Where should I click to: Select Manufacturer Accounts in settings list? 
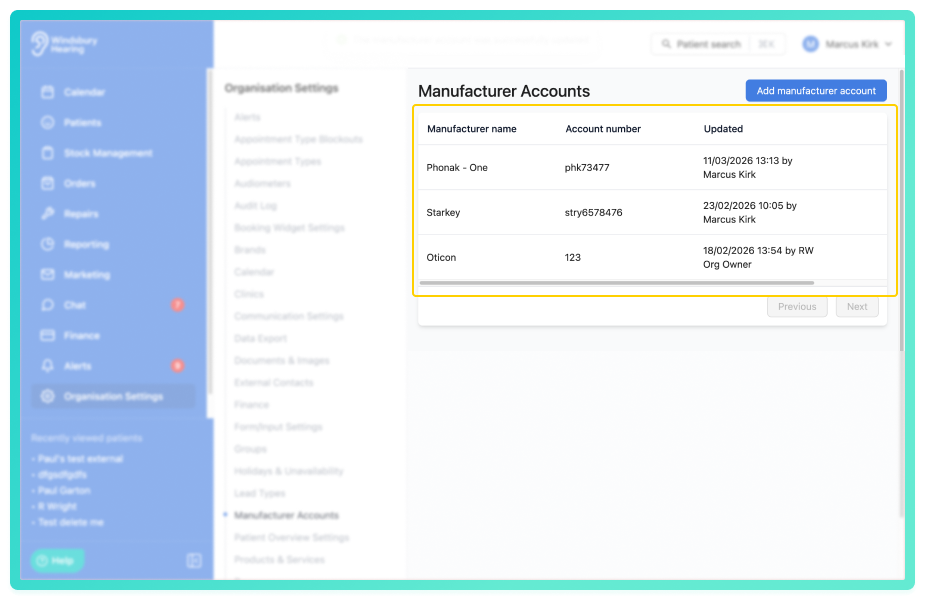(286, 516)
